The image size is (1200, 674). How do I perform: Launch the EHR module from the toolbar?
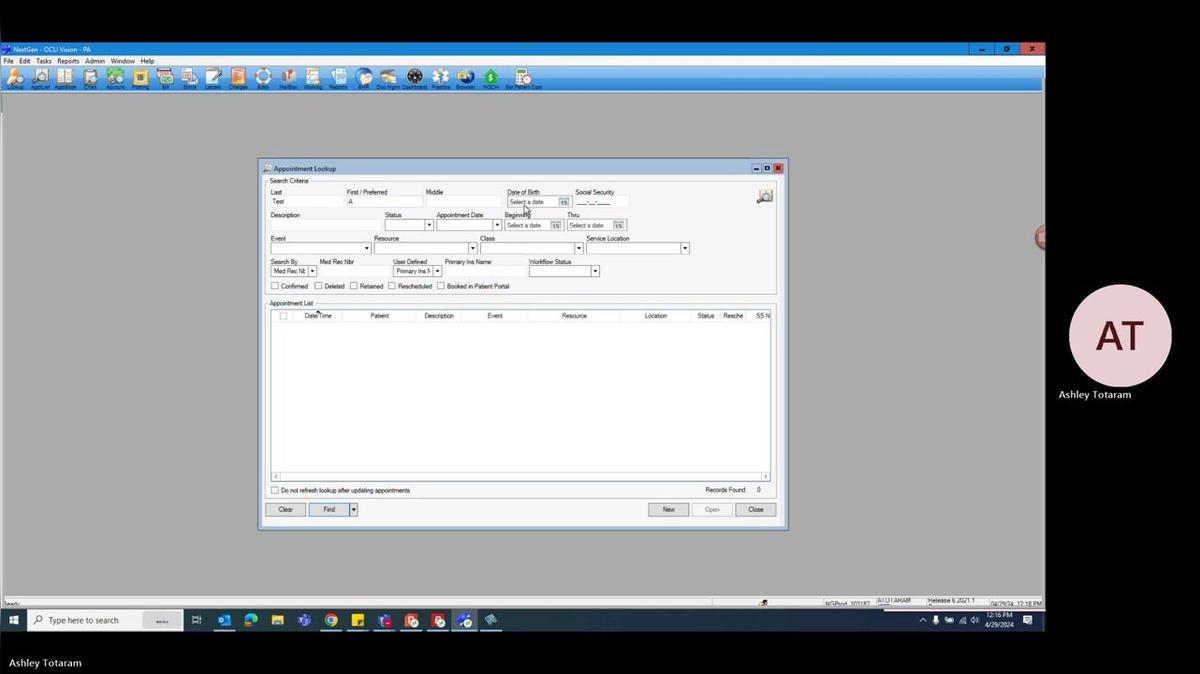[364, 78]
